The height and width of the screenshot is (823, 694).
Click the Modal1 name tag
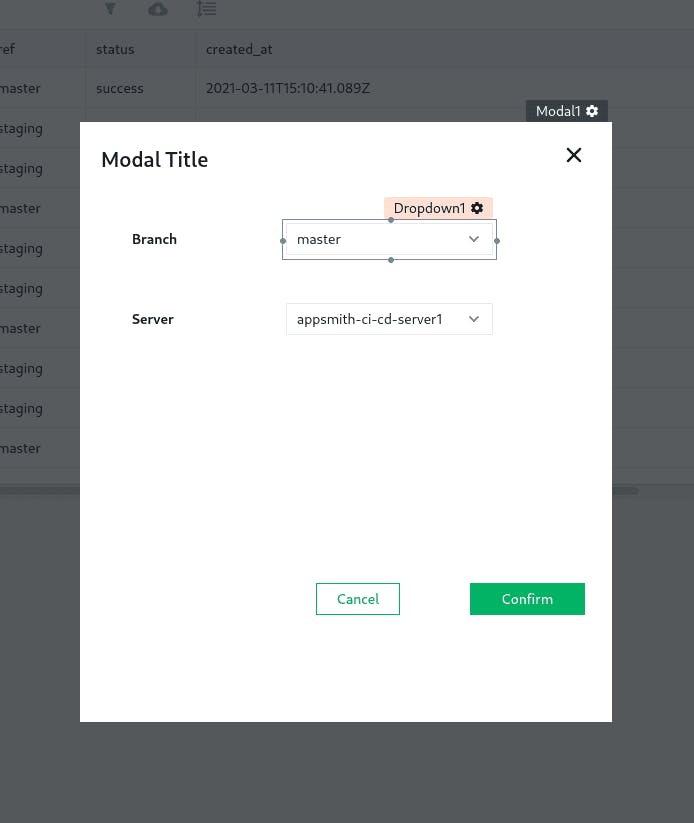click(x=557, y=111)
